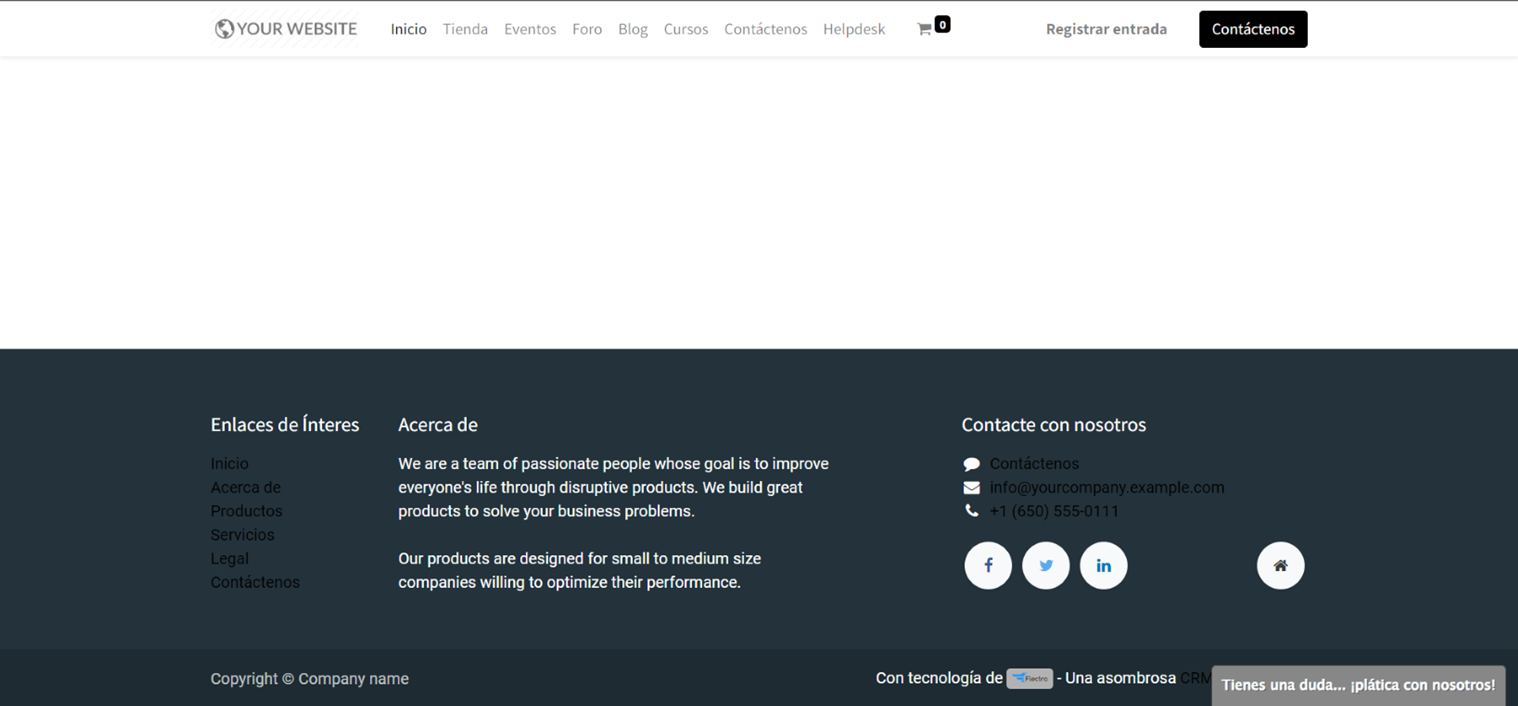
Task: Navigate to Blog in top menu
Action: coord(633,29)
